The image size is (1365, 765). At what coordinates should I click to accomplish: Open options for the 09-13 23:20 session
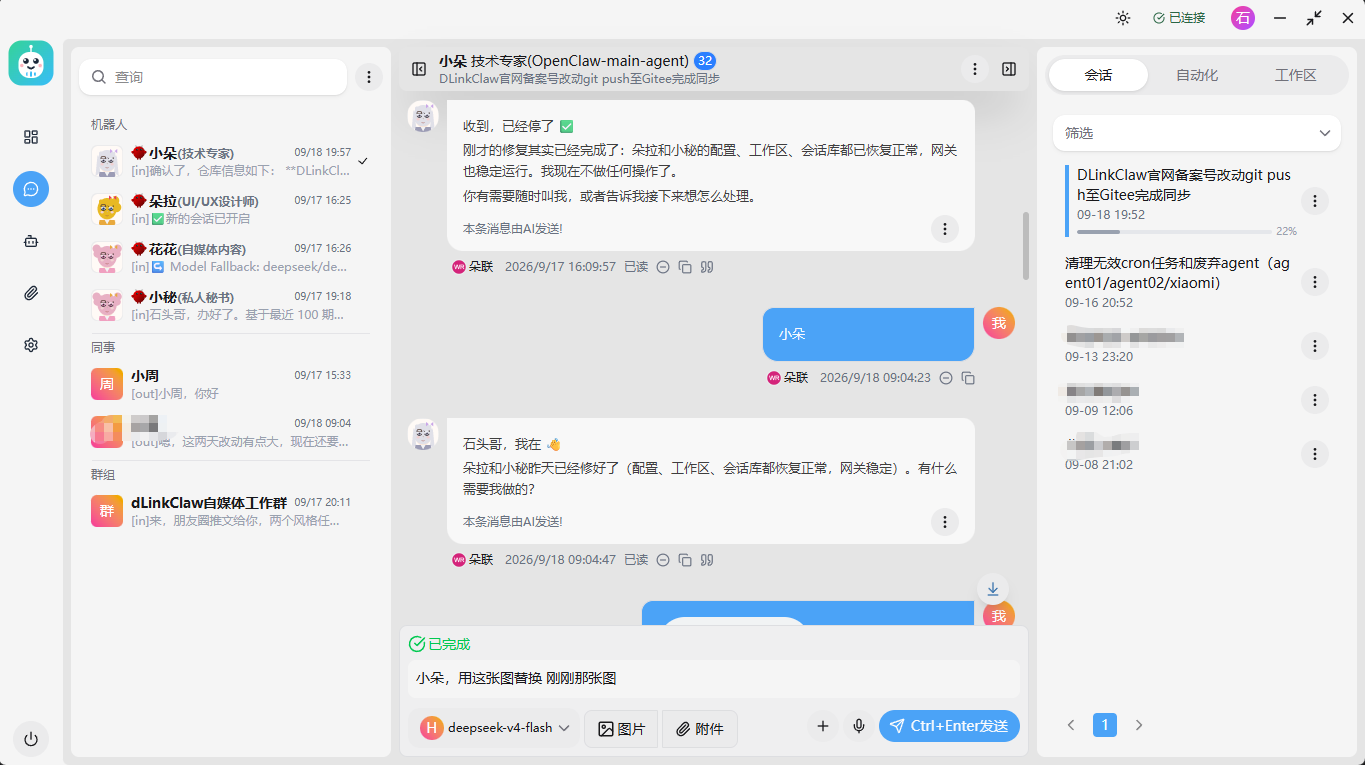click(1315, 346)
